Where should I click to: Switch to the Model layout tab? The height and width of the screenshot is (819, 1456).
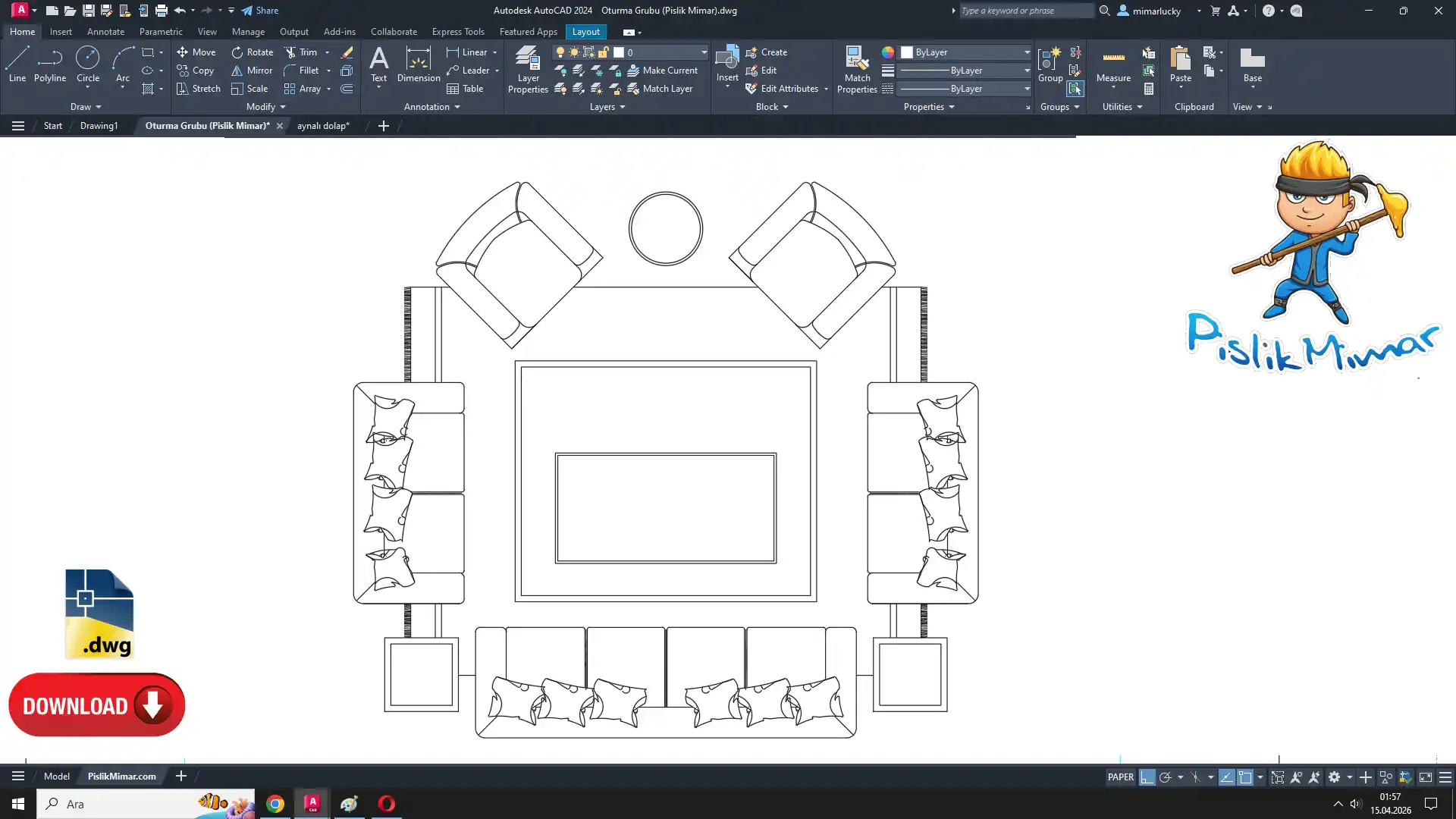pyautogui.click(x=56, y=776)
